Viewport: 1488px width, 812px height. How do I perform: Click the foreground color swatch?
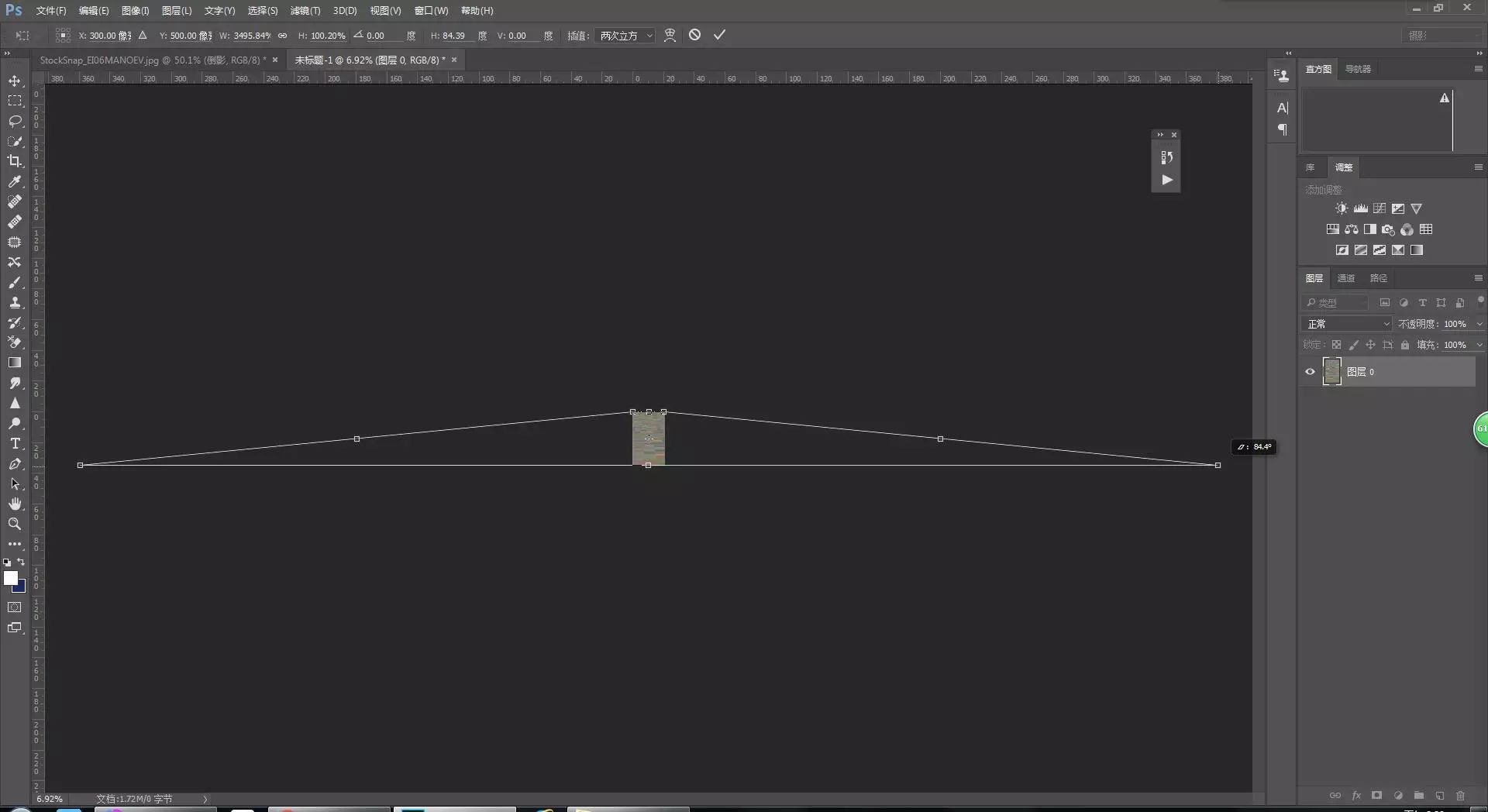click(x=11, y=578)
